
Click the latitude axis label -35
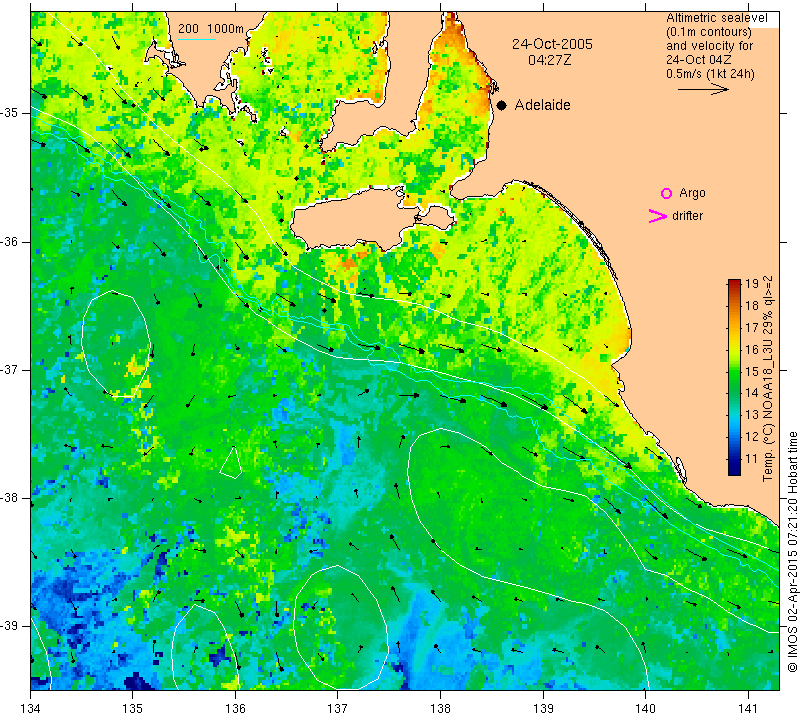click(x=9, y=113)
